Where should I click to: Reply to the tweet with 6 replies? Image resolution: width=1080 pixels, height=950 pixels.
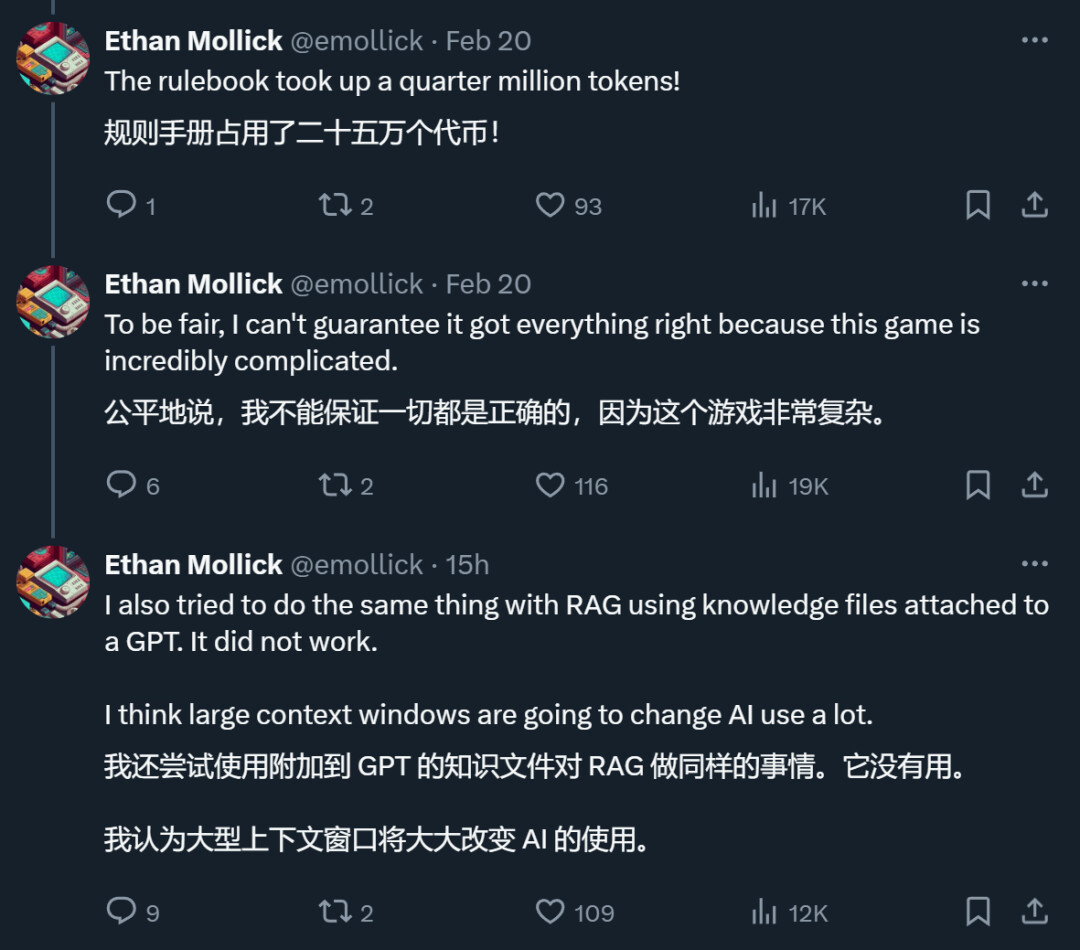click(122, 485)
